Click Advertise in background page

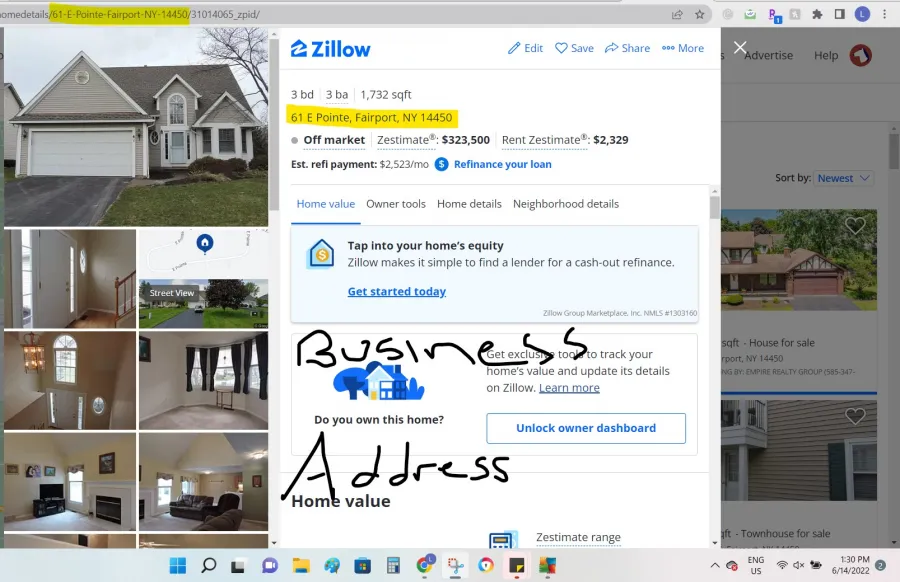(769, 56)
